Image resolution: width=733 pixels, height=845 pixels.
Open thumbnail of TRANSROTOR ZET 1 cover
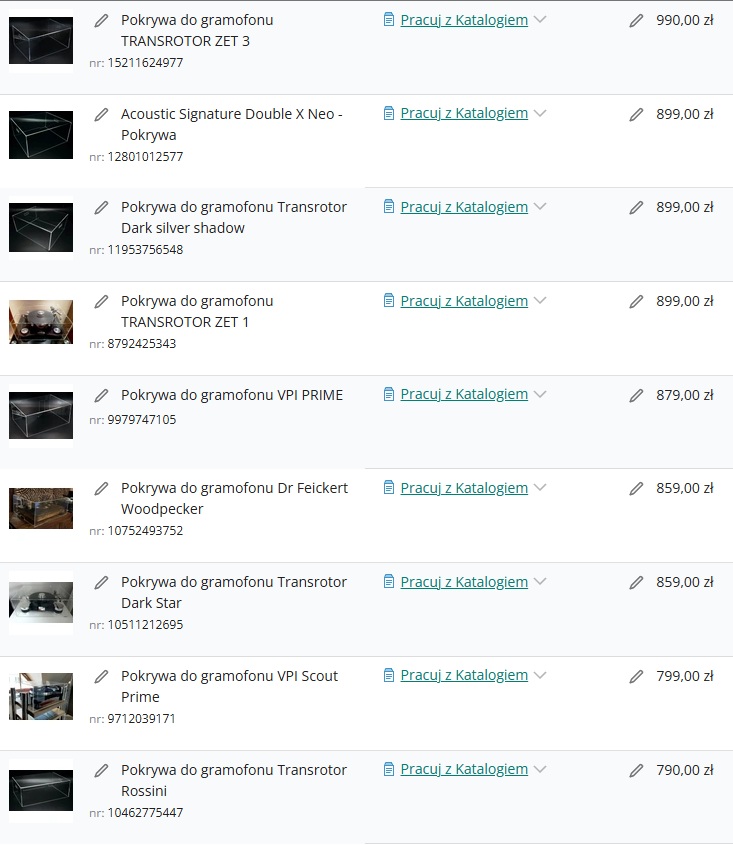pos(41,322)
